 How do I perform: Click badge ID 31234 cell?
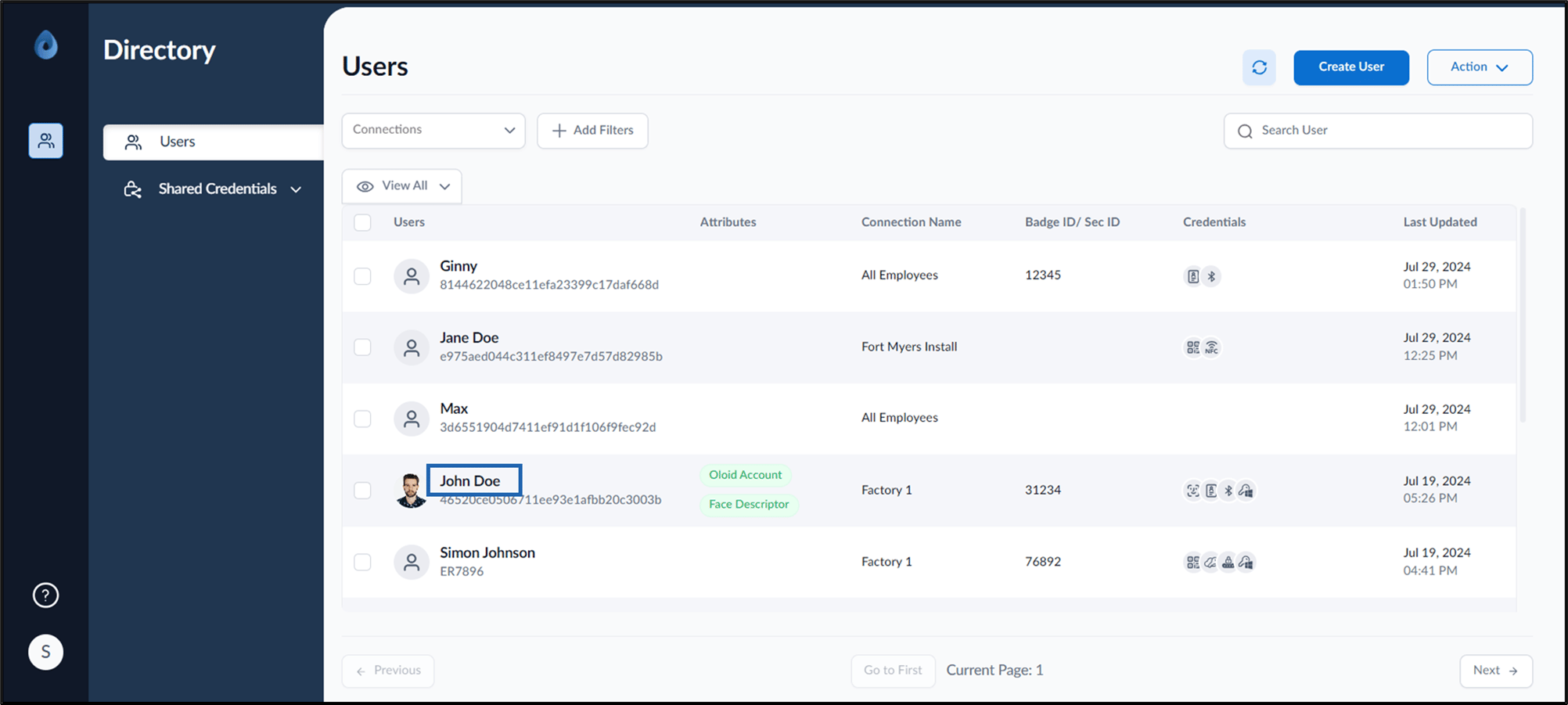click(1043, 490)
